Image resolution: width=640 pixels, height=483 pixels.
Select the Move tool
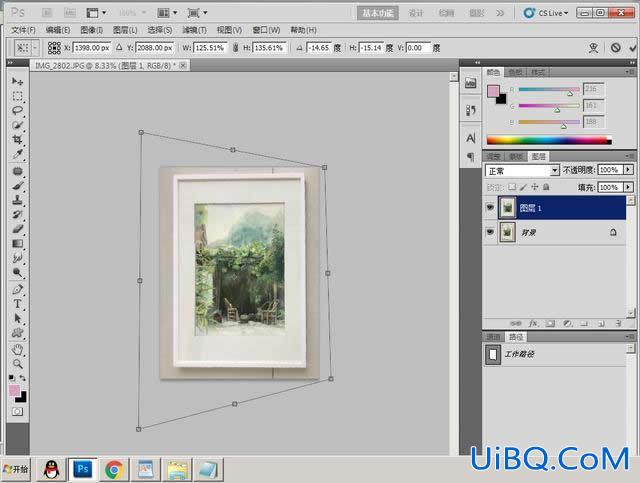(x=17, y=81)
